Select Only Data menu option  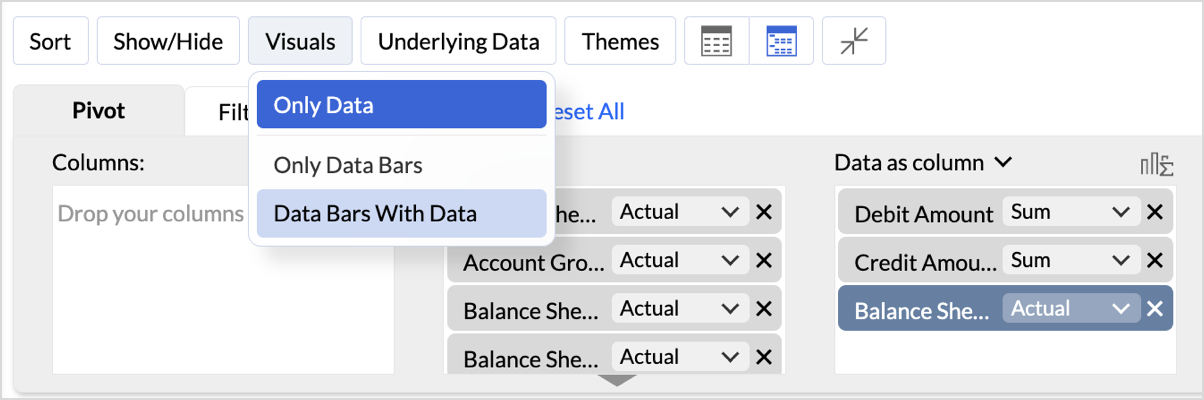point(401,105)
